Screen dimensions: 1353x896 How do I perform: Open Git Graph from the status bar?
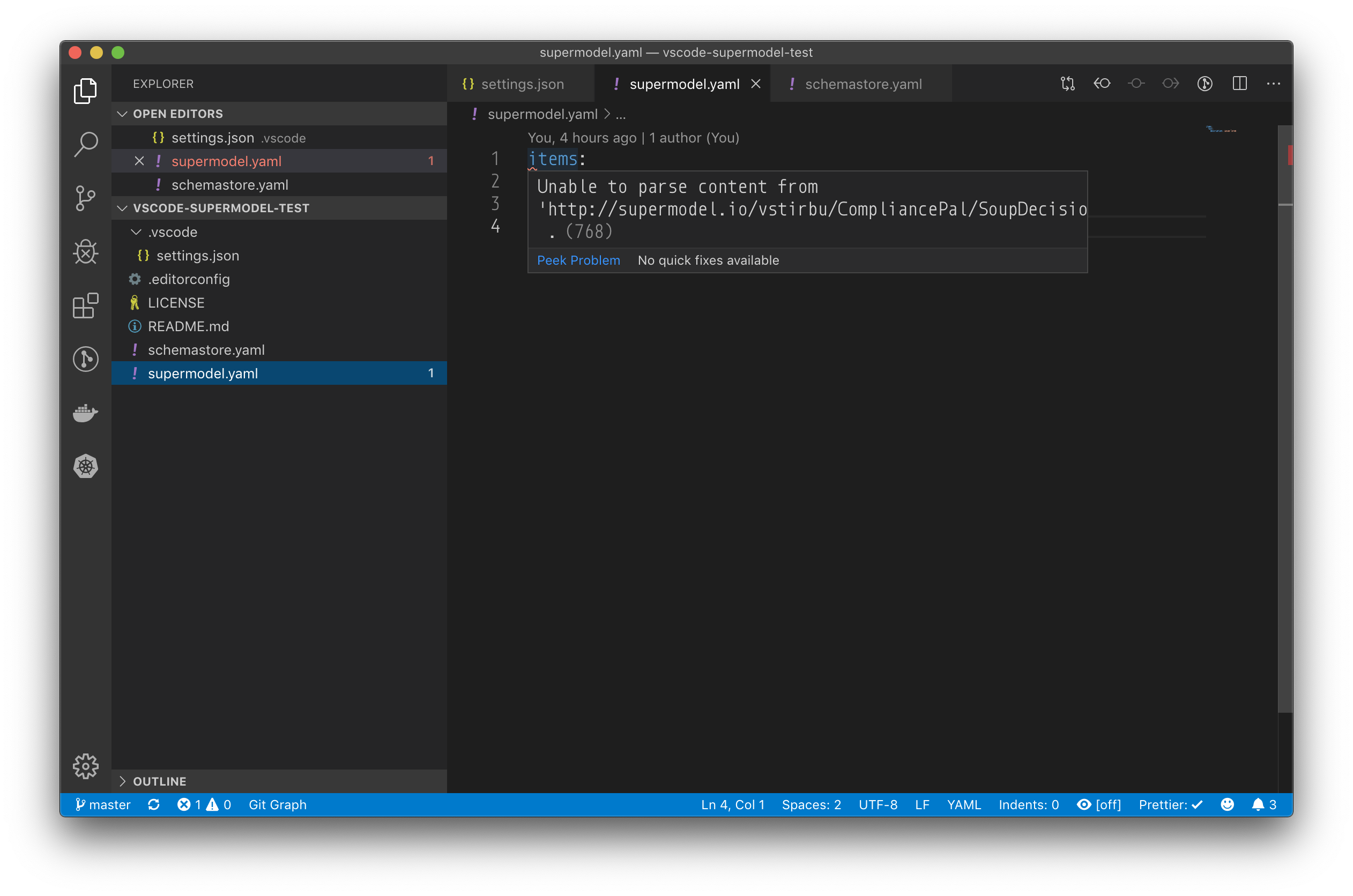(x=277, y=804)
